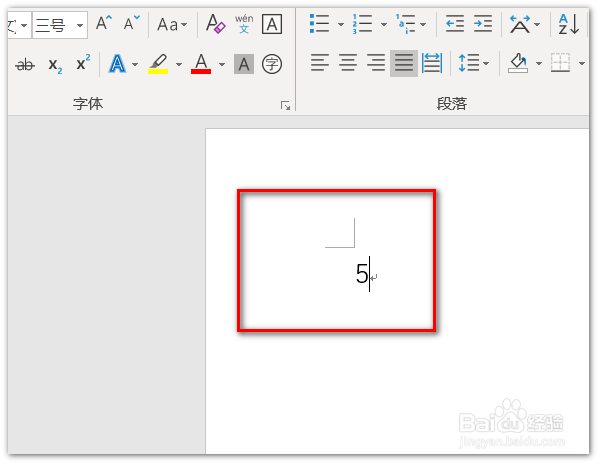This screenshot has width=598, height=463.
Task: Open numbering library dropdown arrow
Action: pos(384,24)
